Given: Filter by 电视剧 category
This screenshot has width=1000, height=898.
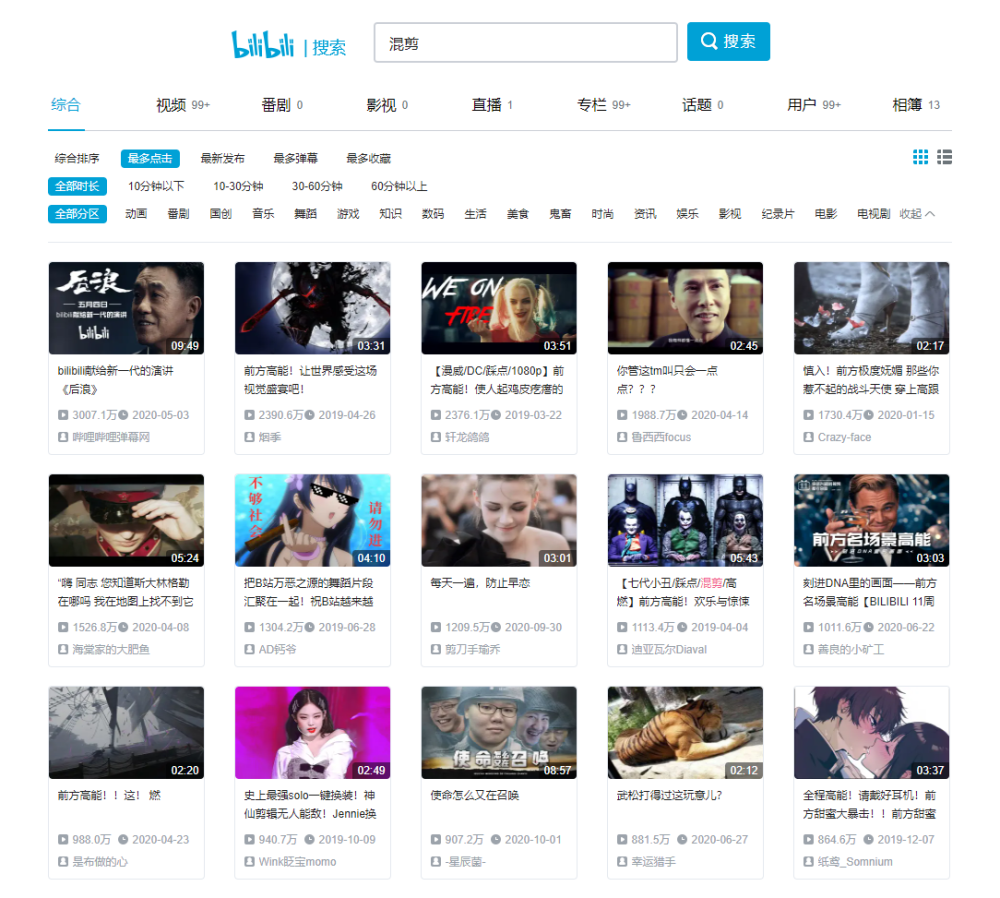Looking at the screenshot, I should [873, 214].
